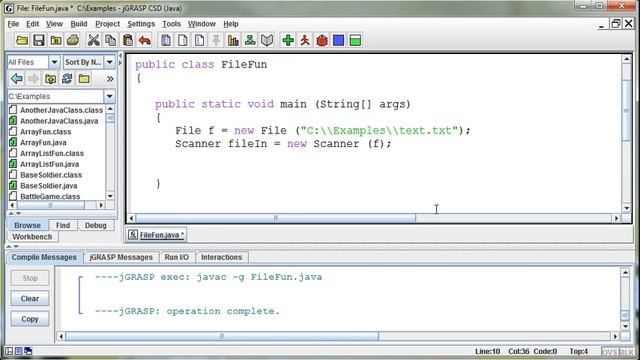This screenshot has width=640, height=360.
Task: Open the Project menu
Action: [107, 24]
